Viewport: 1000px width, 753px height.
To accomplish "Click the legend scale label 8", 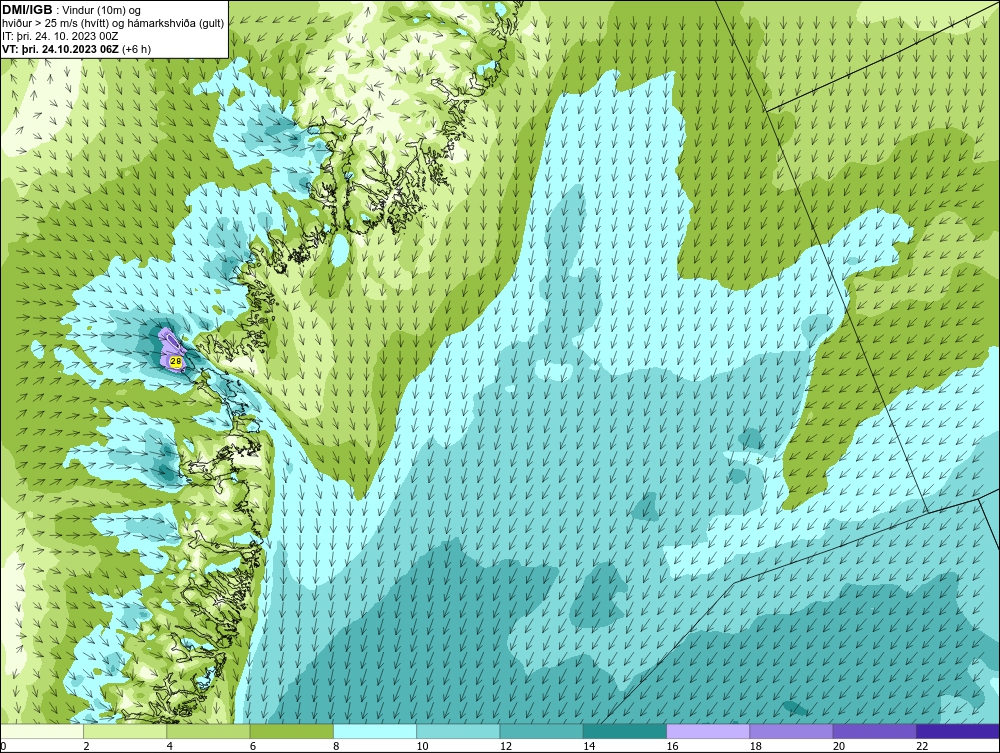I will point(336,746).
